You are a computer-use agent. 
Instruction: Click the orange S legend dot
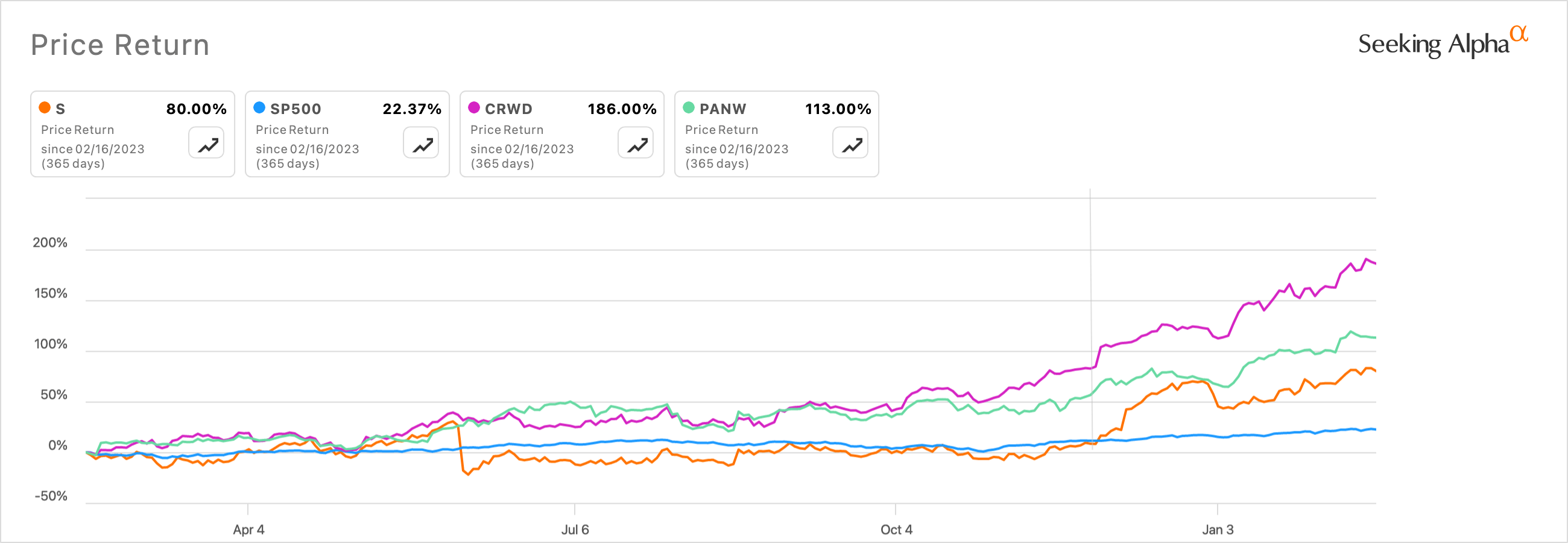coord(45,108)
